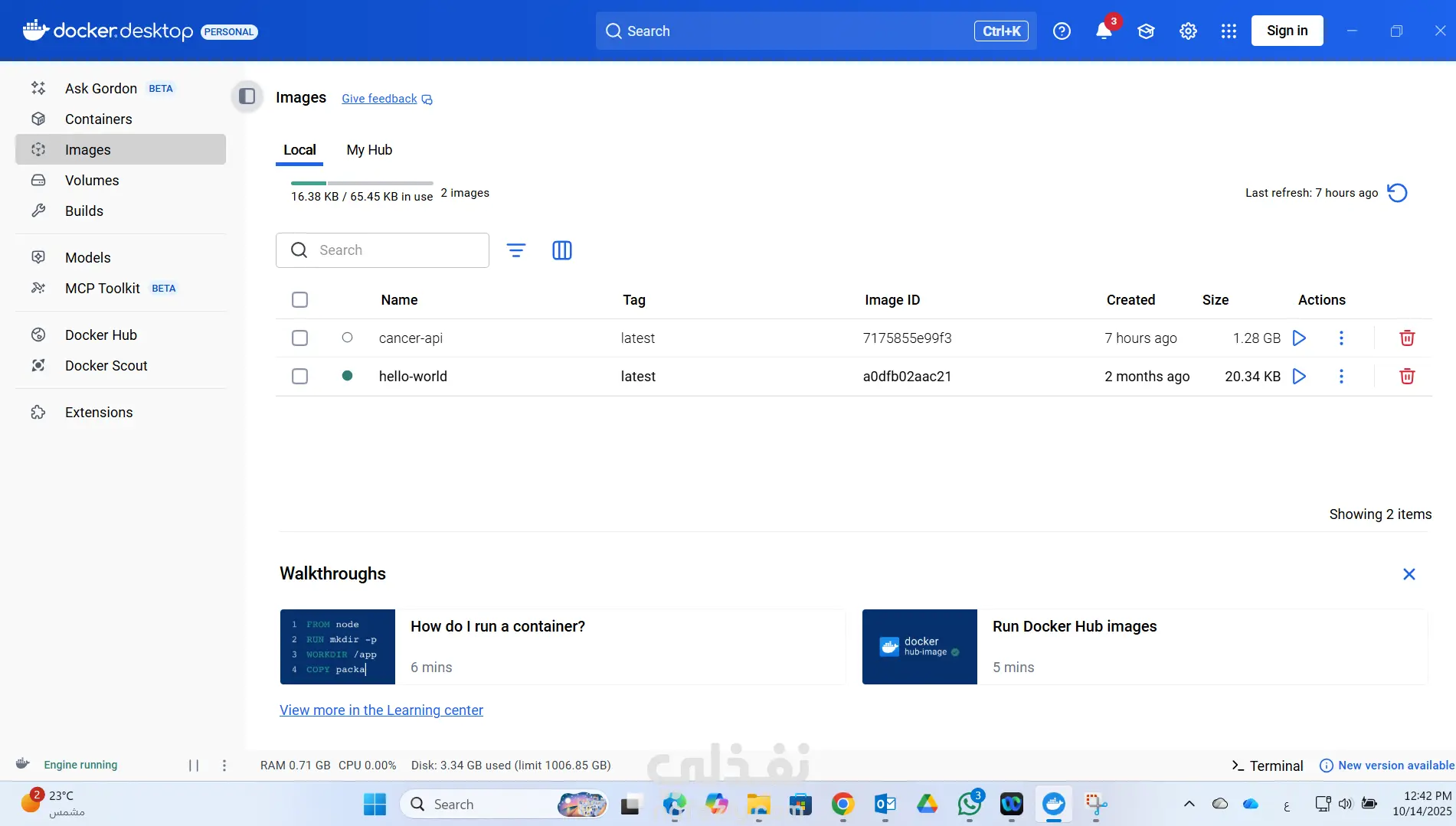
Task: Open the Learning center icon
Action: (x=1146, y=31)
